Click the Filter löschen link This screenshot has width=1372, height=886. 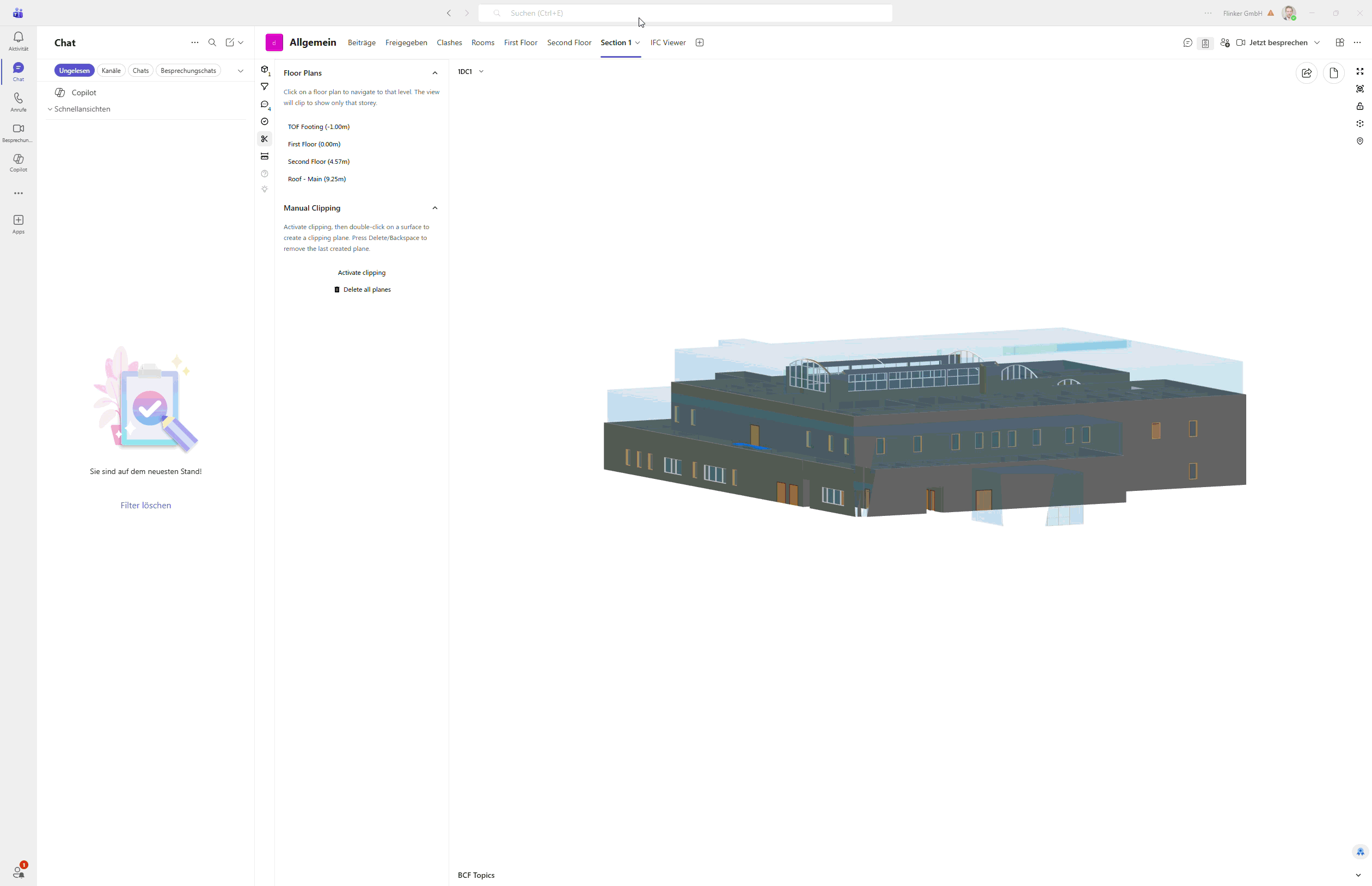pyautogui.click(x=145, y=505)
